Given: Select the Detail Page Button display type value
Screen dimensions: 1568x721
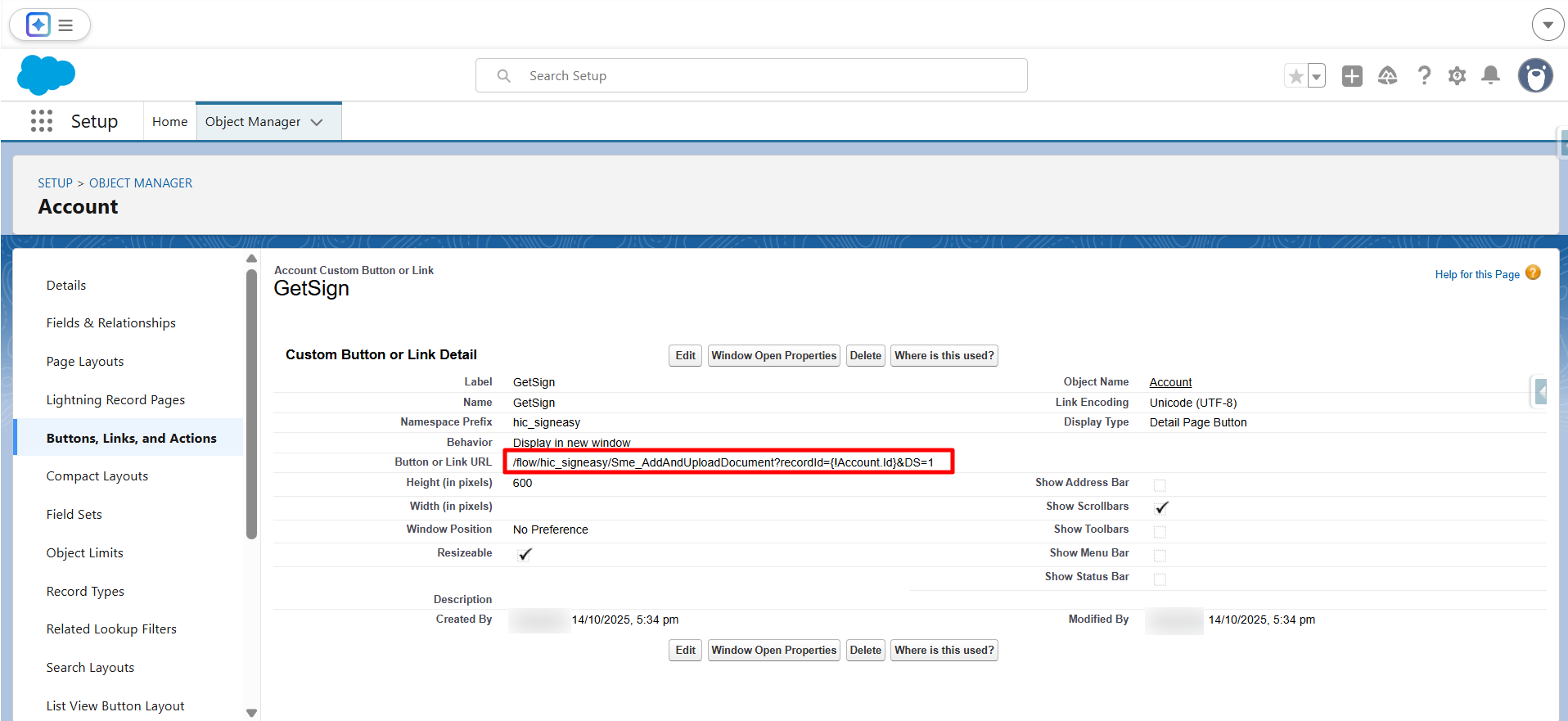Looking at the screenshot, I should point(1198,422).
